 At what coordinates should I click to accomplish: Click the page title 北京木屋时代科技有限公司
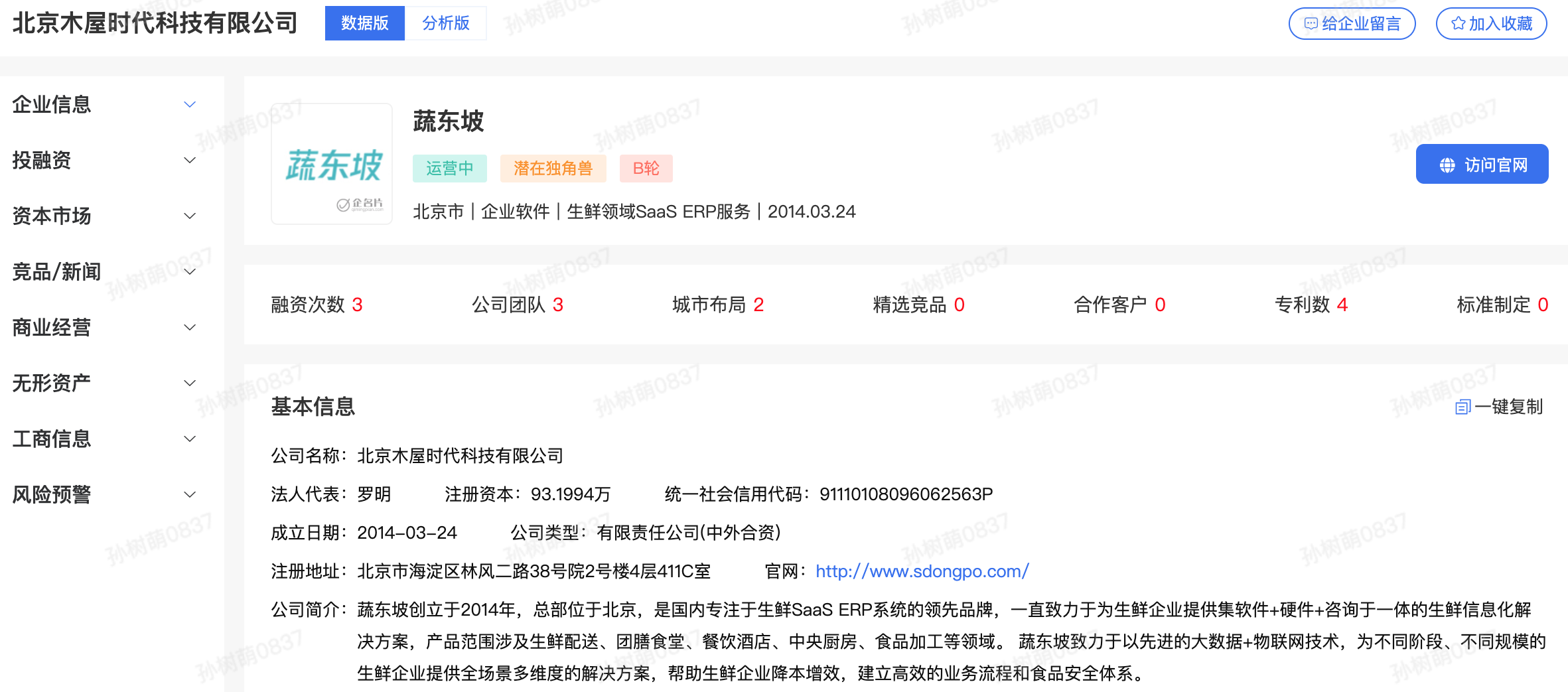coord(155,23)
